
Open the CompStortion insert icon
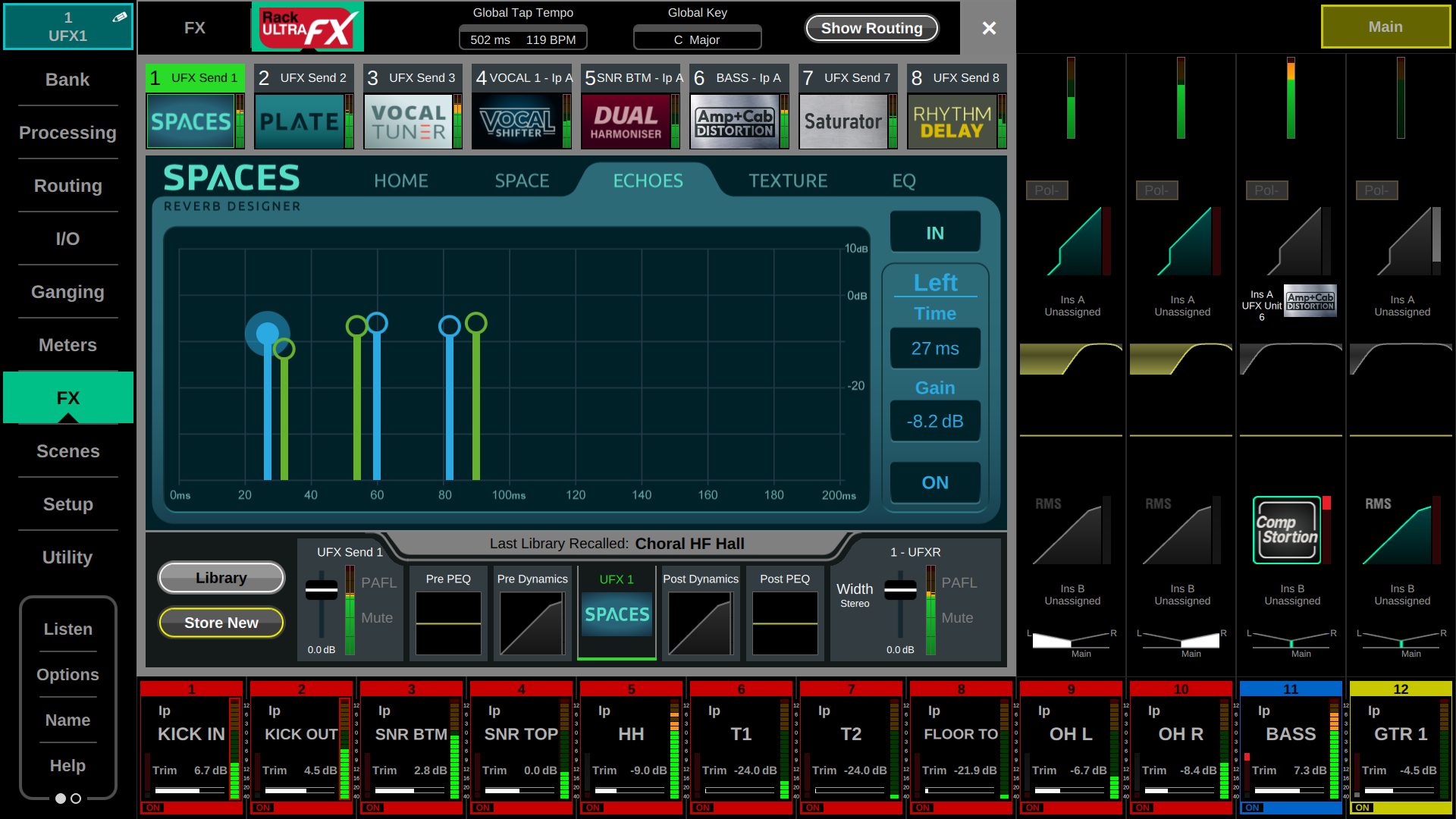click(1287, 530)
